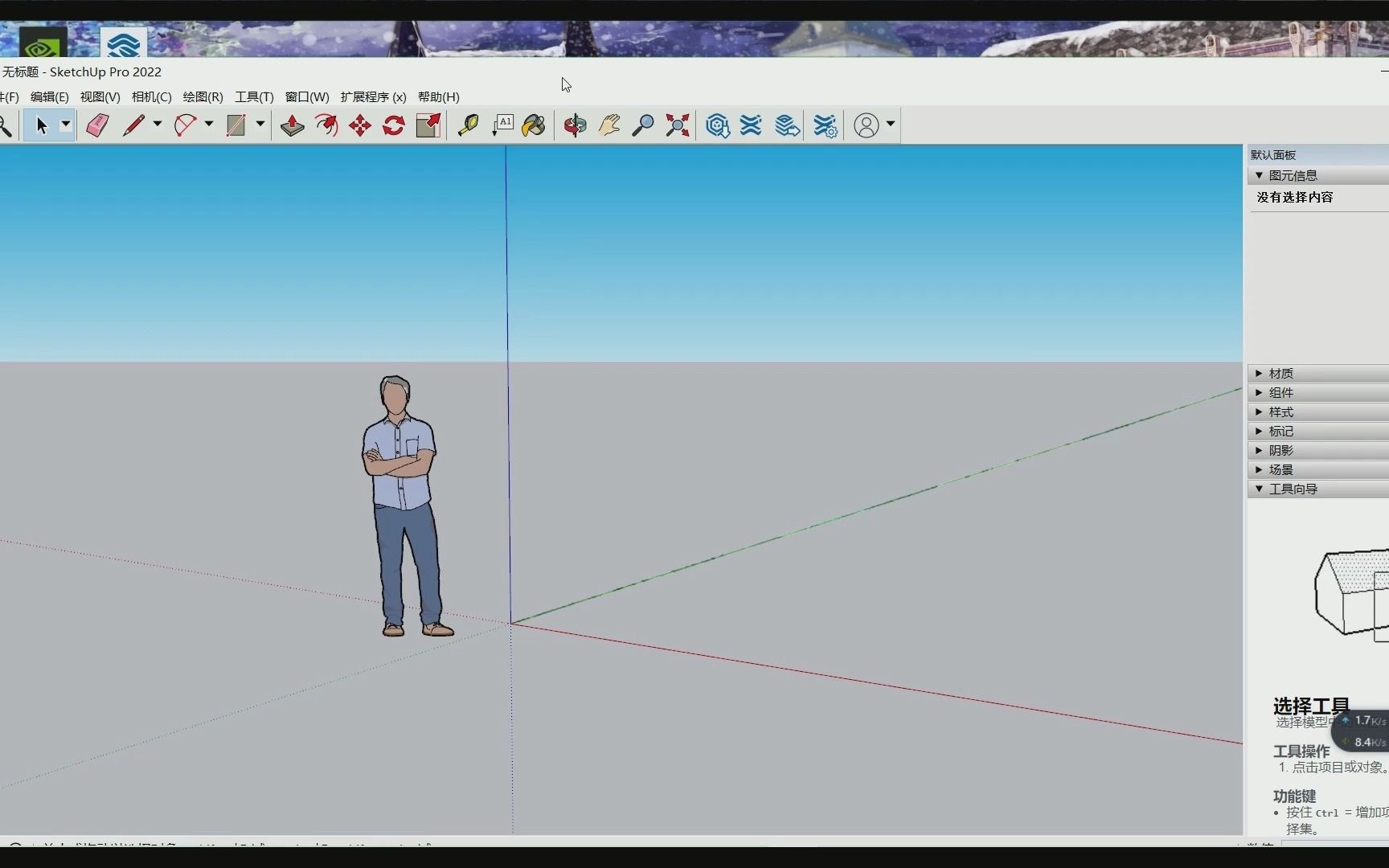The width and height of the screenshot is (1389, 868).
Task: Open the Extension Manager icon
Action: click(x=825, y=125)
